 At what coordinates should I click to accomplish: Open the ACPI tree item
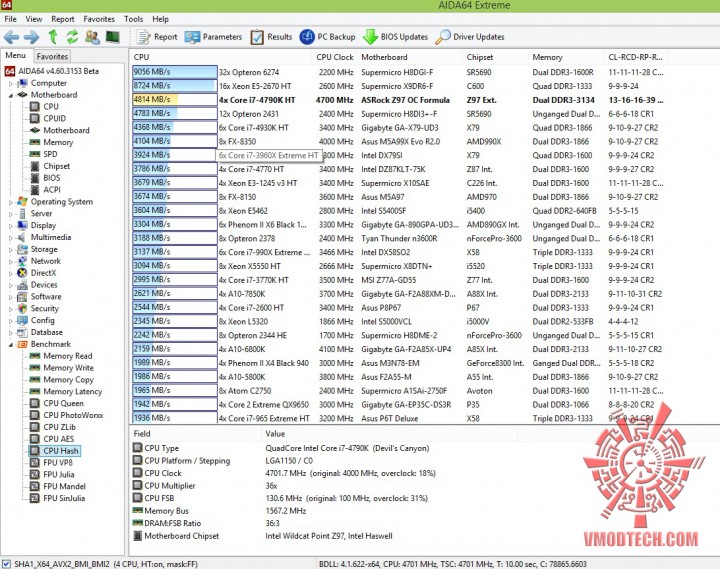tap(45, 190)
